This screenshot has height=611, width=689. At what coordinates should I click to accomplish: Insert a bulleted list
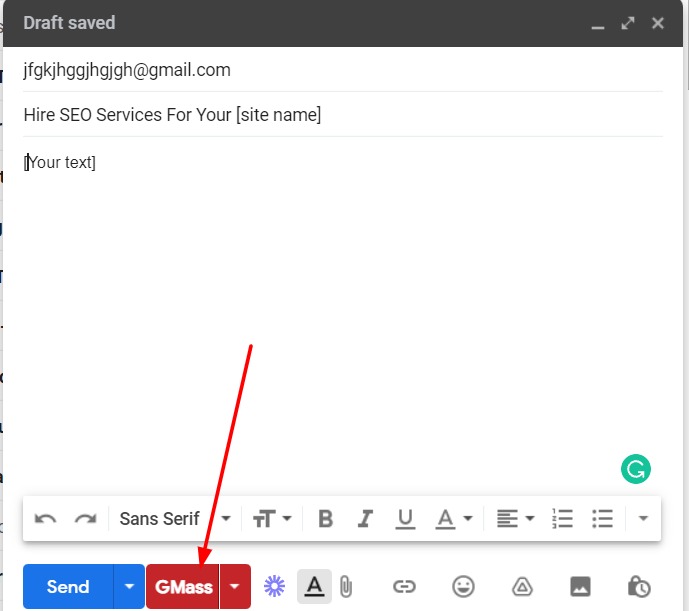click(x=602, y=519)
